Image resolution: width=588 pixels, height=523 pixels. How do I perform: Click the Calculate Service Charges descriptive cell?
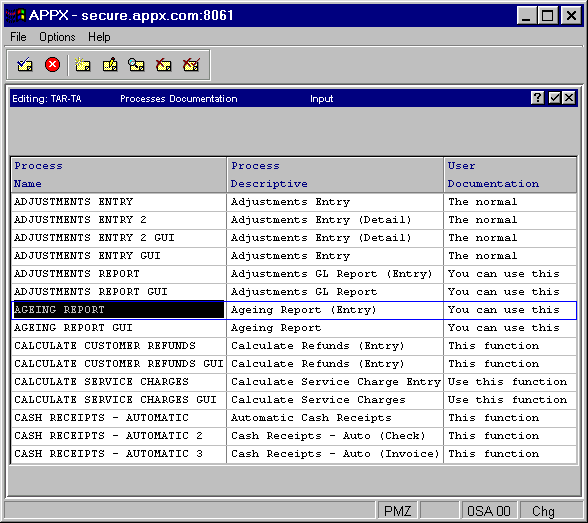335,400
